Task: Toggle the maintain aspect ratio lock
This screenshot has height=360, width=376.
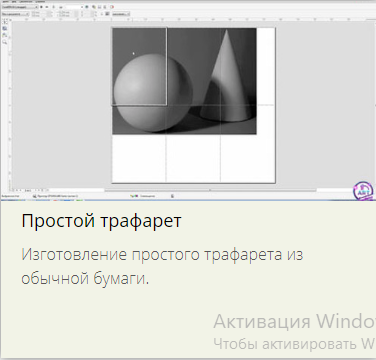Action: tap(102, 14)
